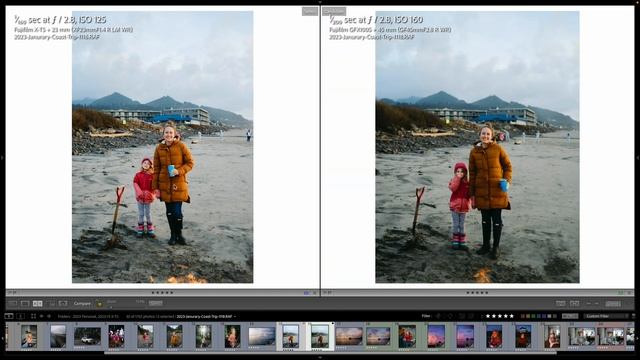640x360 pixels.
Task: Expand the left panel edge arrow
Action: [x=2, y=157]
